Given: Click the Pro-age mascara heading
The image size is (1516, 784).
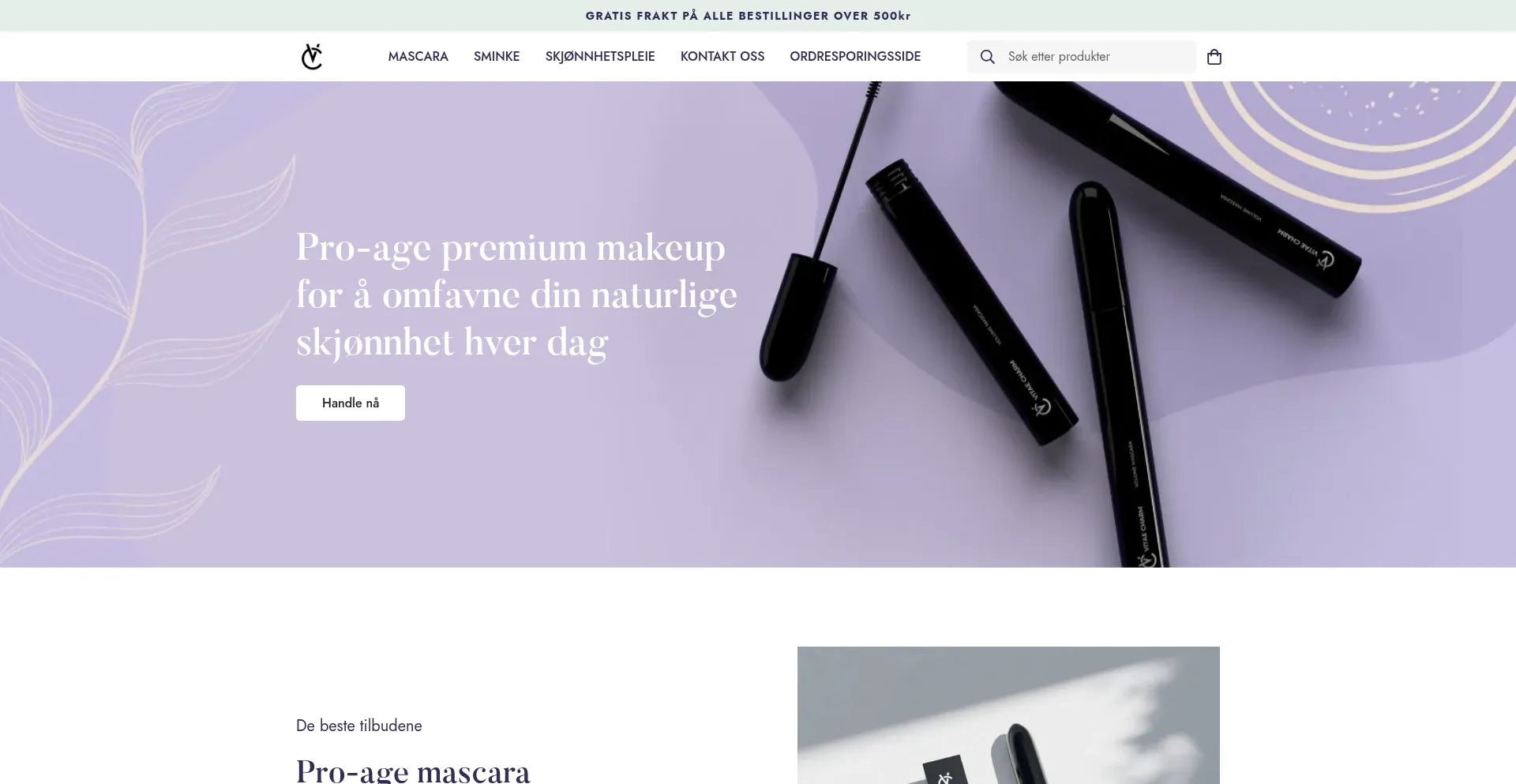Looking at the screenshot, I should [x=413, y=770].
